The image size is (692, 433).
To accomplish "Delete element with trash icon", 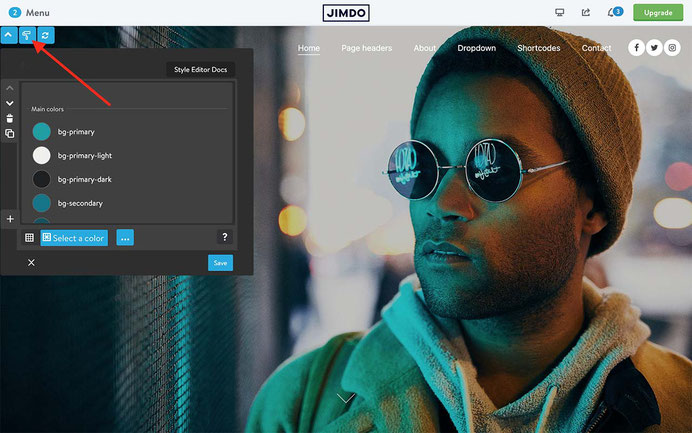I will pyautogui.click(x=10, y=118).
